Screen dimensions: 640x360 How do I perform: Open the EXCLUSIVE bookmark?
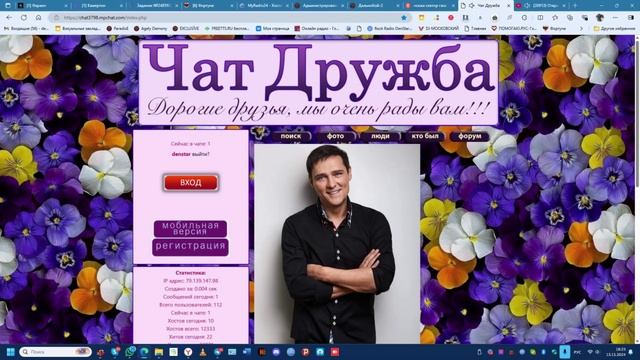point(186,29)
